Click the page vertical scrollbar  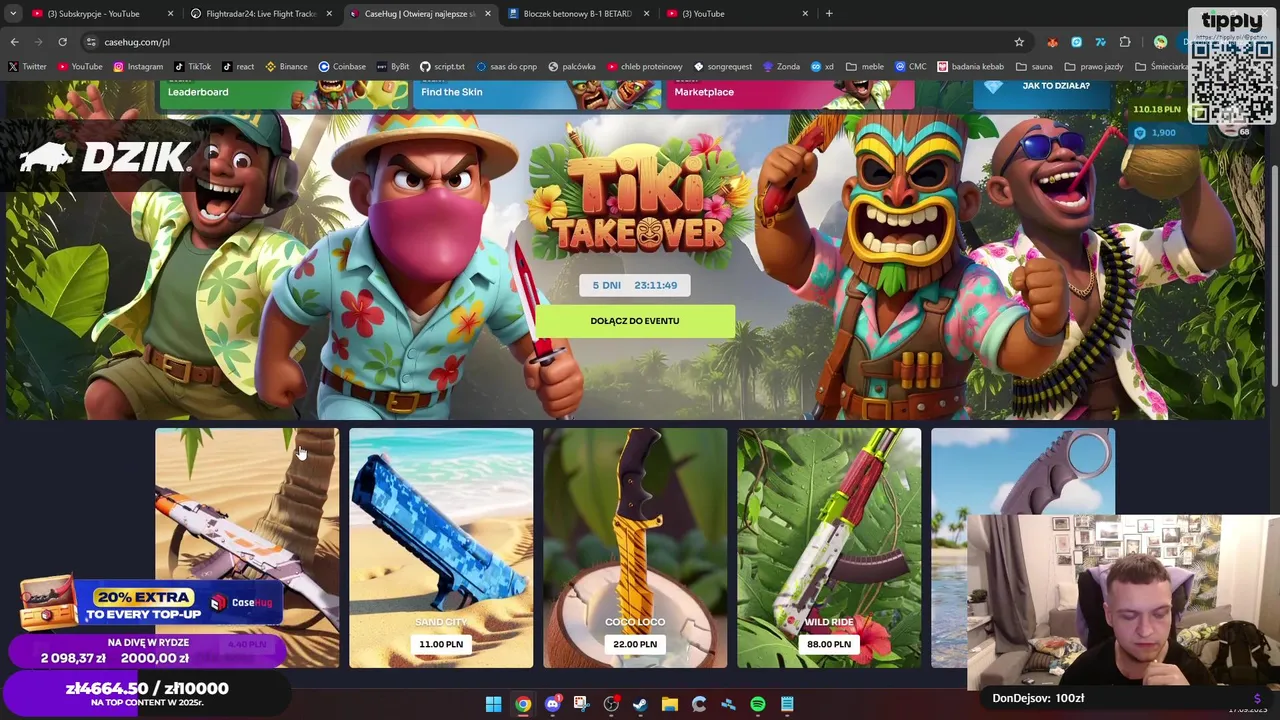(1273, 275)
